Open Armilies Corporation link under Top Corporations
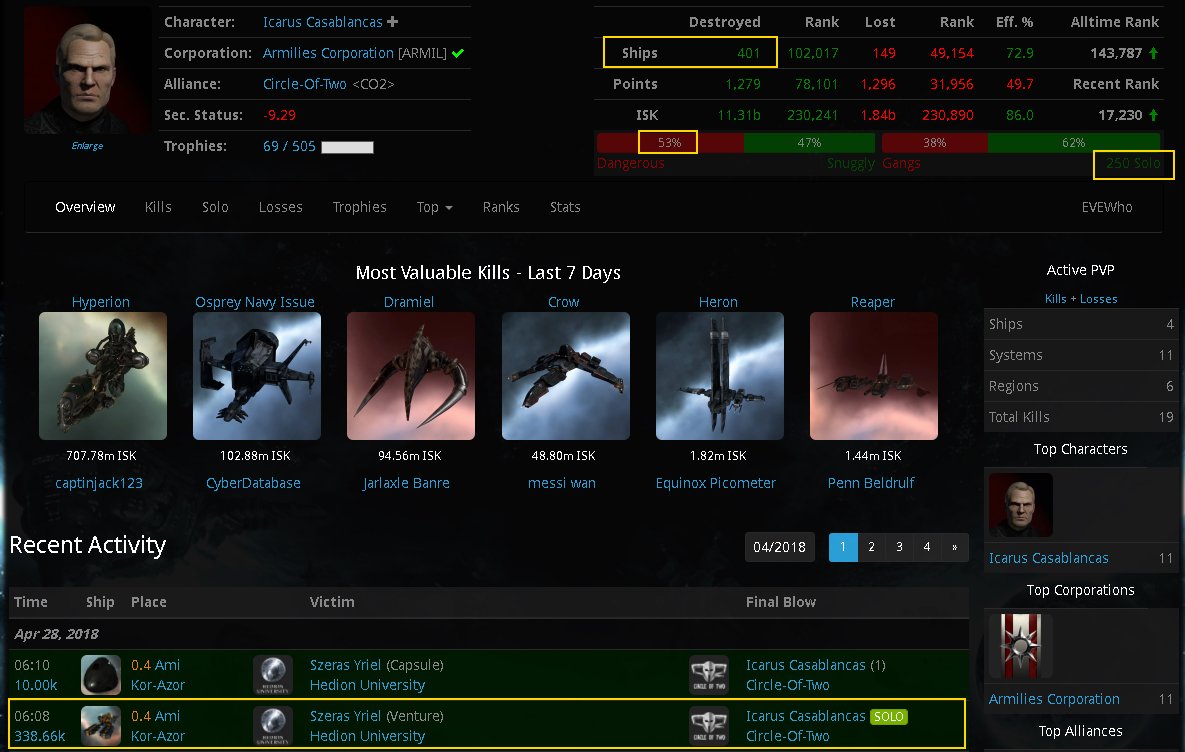This screenshot has width=1185, height=752. click(1054, 699)
